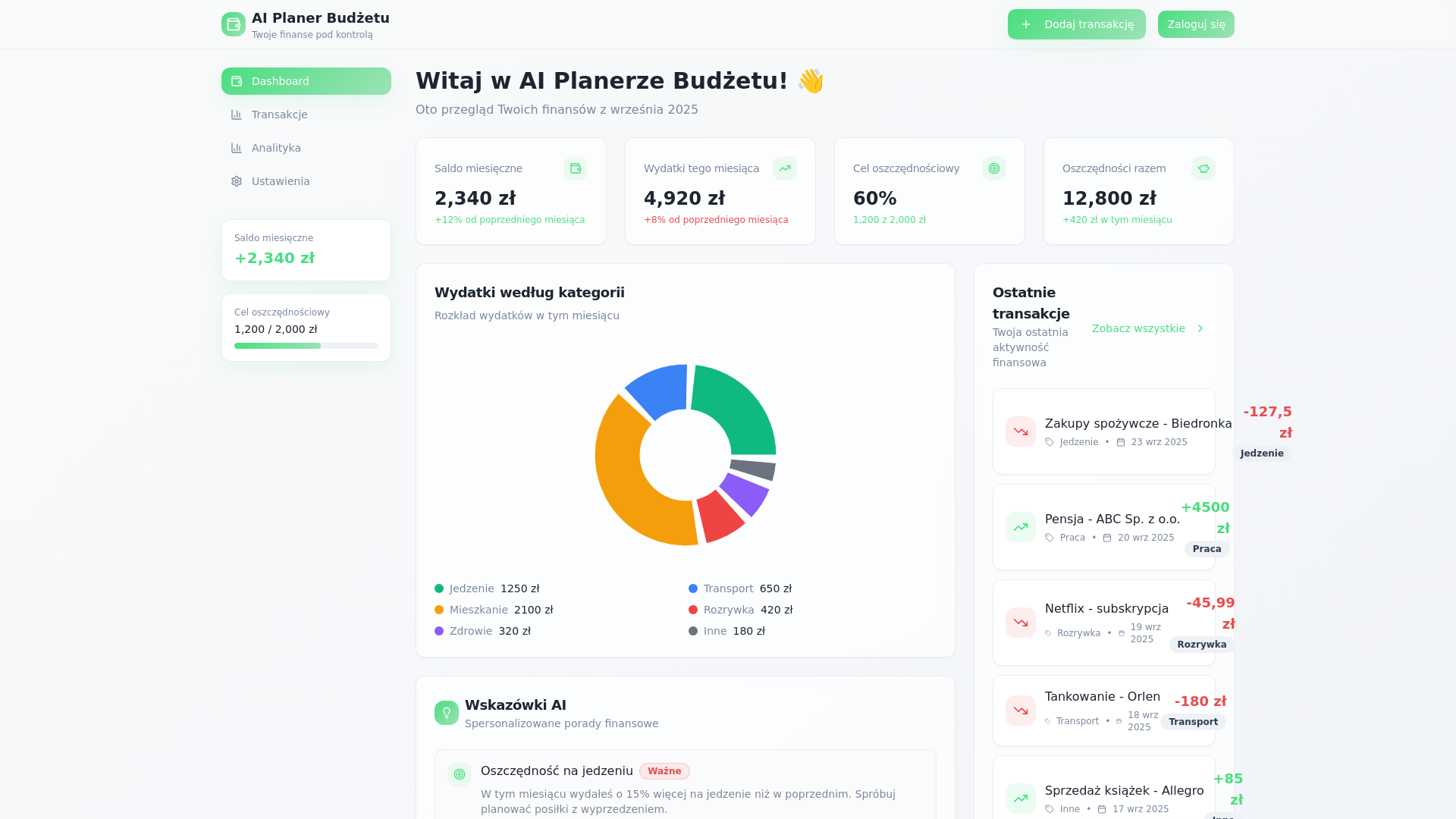
Task: Click the +2,340 zł balance in sidebar
Action: (x=275, y=258)
